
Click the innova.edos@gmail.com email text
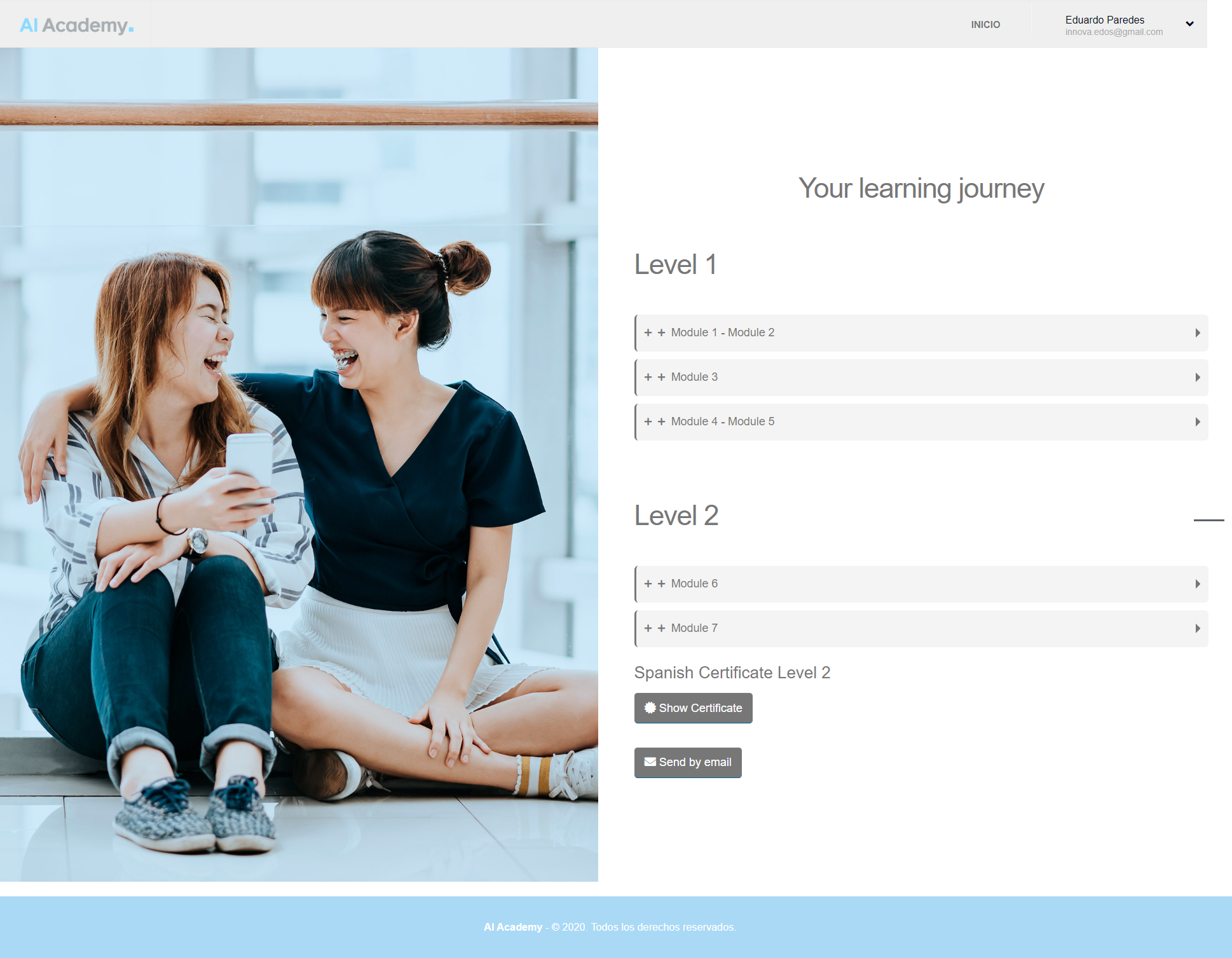[x=1114, y=32]
